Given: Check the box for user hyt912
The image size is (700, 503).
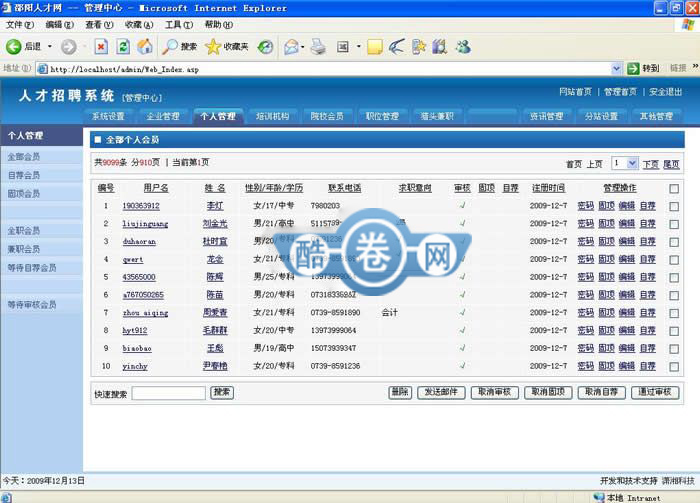Looking at the screenshot, I should 674,331.
